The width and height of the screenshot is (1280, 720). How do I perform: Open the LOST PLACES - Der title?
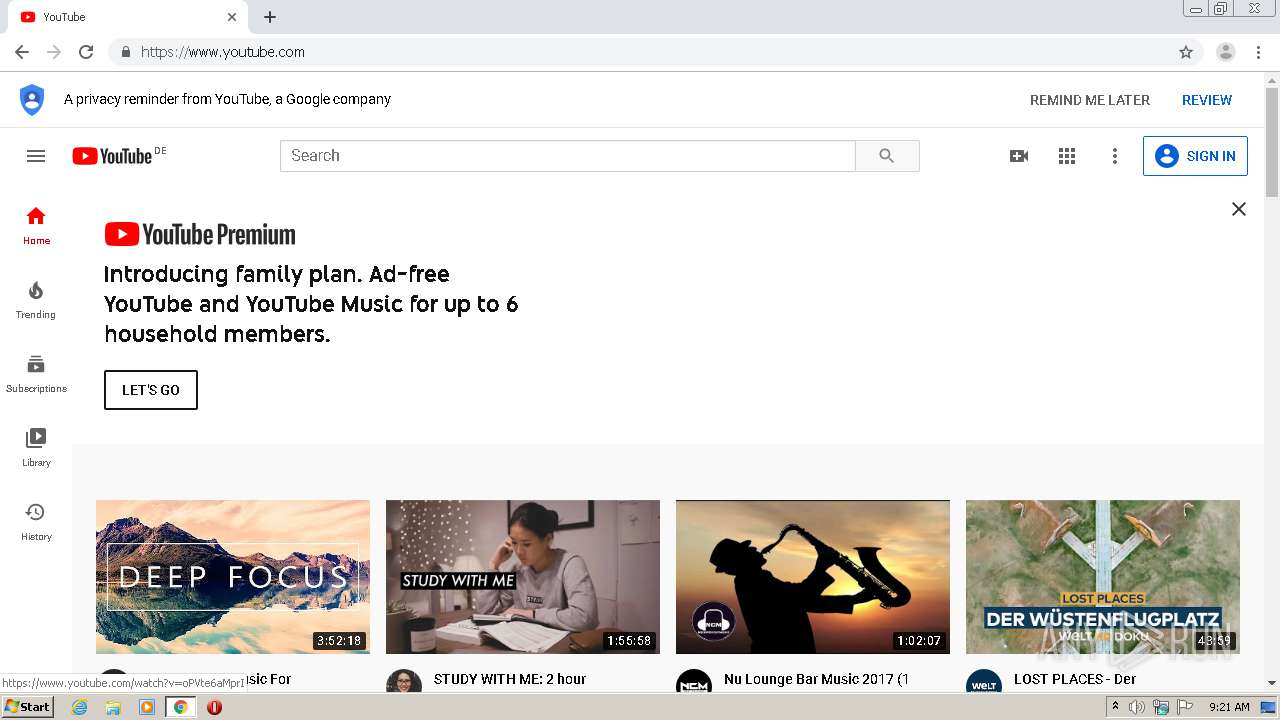(1075, 679)
